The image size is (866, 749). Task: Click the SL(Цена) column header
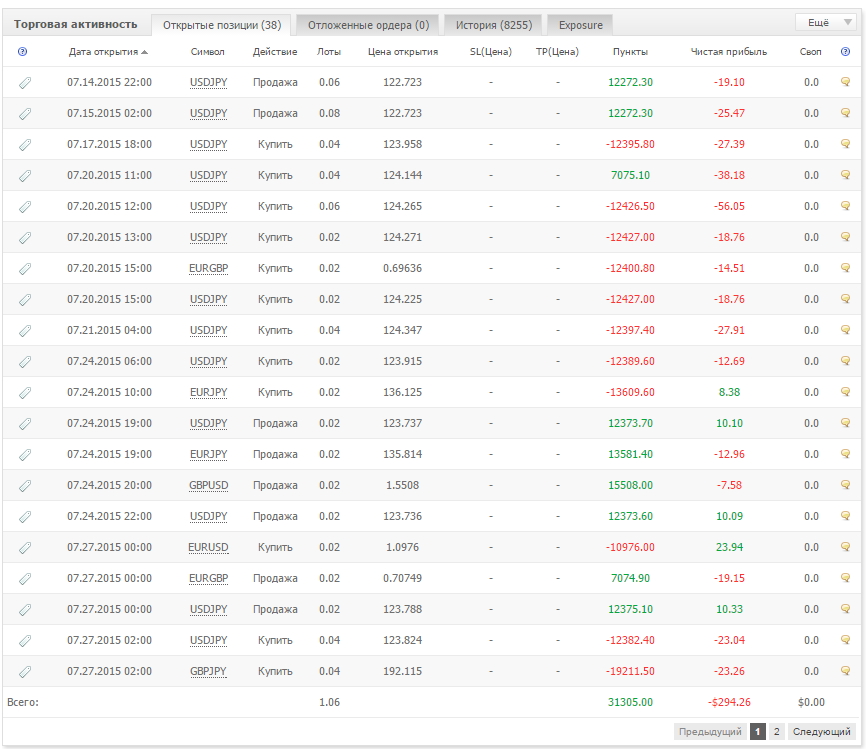tap(490, 52)
